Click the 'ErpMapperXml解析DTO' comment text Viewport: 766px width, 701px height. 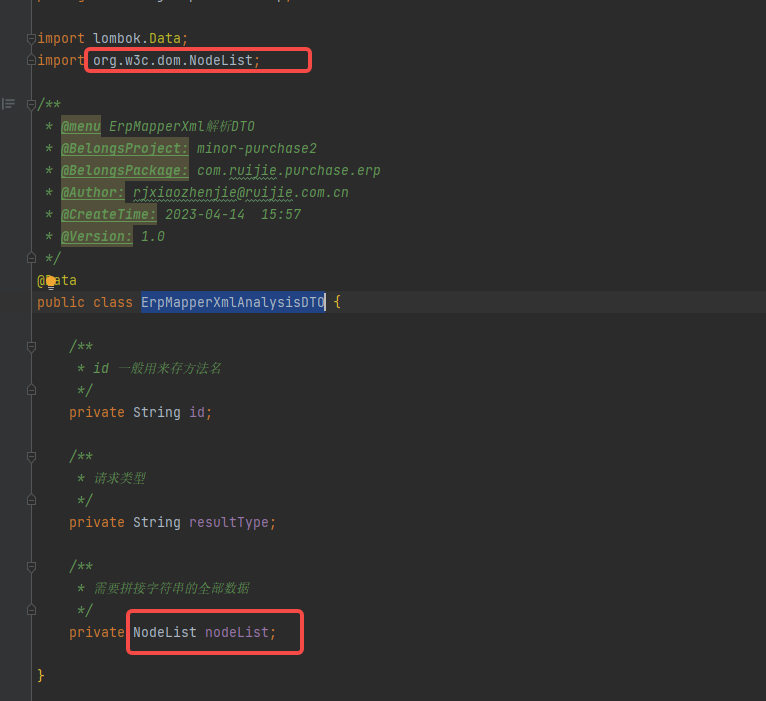[182, 126]
